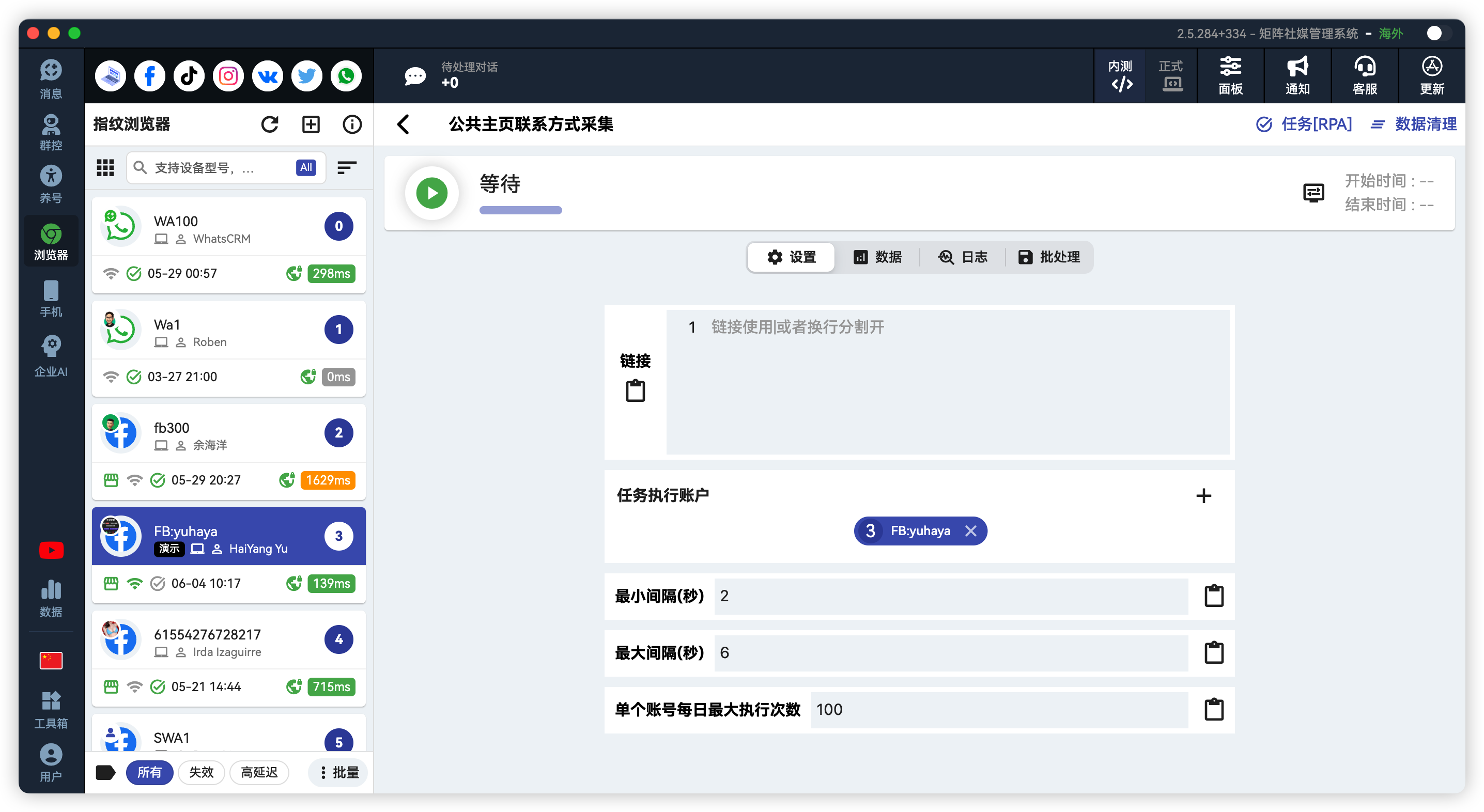Viewport: 1484px width, 812px height.
Task: Edit the 最小间隔(秒) value field
Action: (951, 596)
